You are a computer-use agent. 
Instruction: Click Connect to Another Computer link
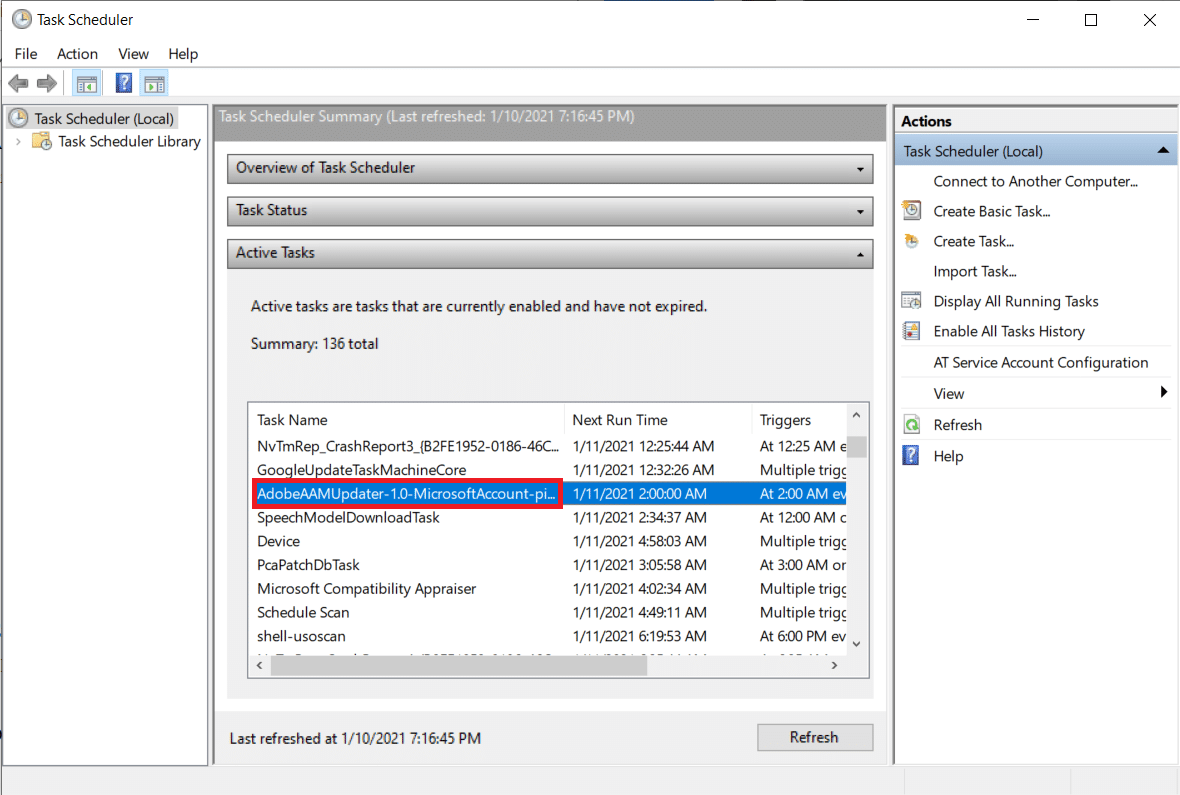pyautogui.click(x=1035, y=181)
